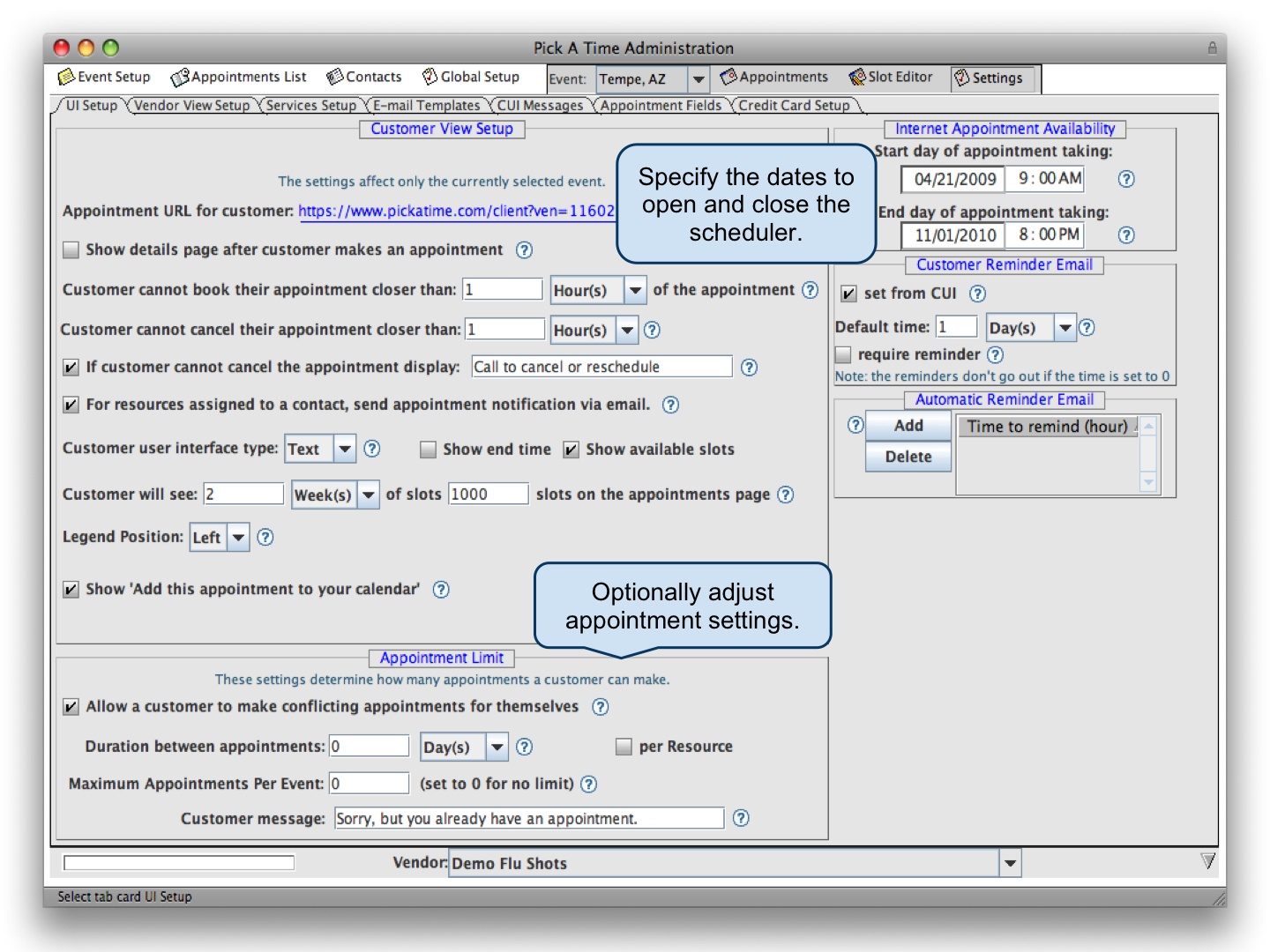1270x952 pixels.
Task: Enable 'Show details page after customer makes an appointment'
Action: click(71, 250)
